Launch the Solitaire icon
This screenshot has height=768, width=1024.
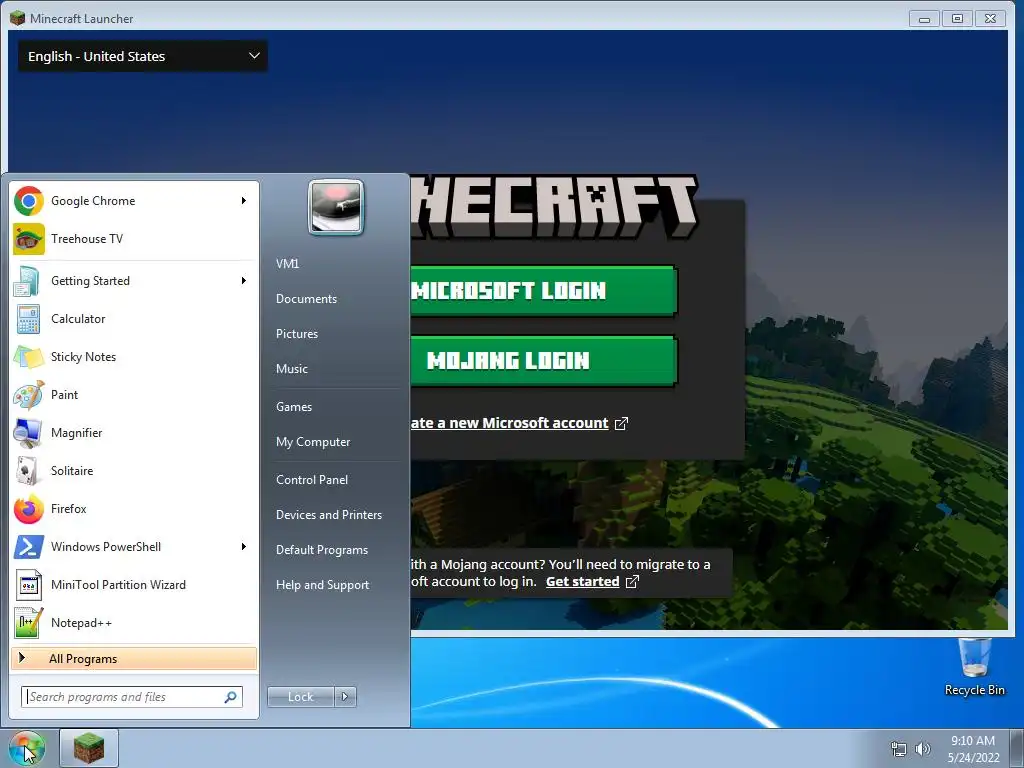click(x=29, y=471)
